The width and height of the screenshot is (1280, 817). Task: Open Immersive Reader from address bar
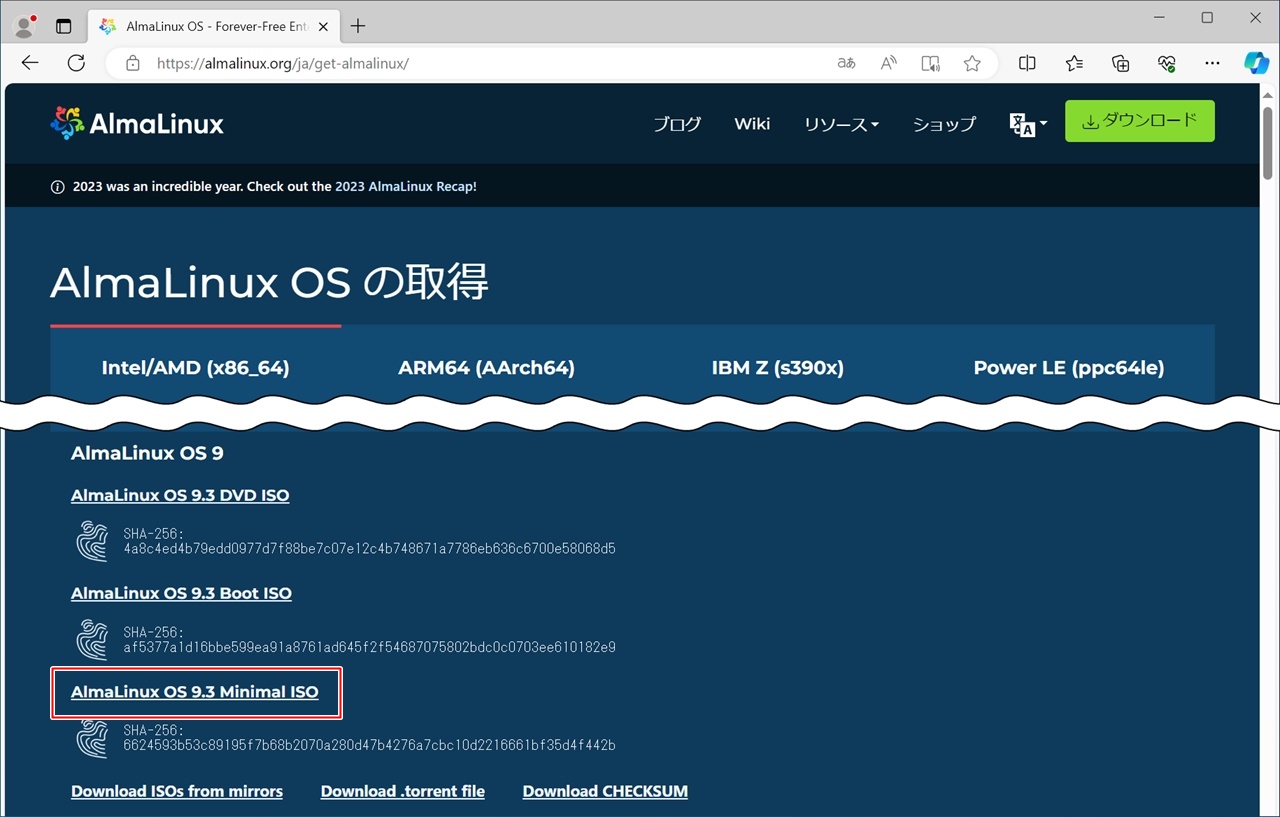[930, 63]
